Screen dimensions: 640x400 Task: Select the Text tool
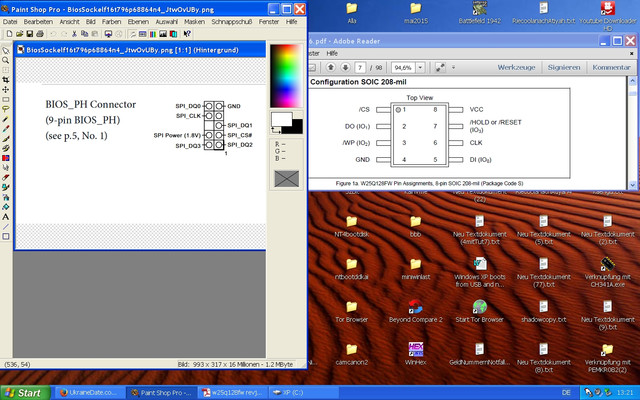[6, 217]
